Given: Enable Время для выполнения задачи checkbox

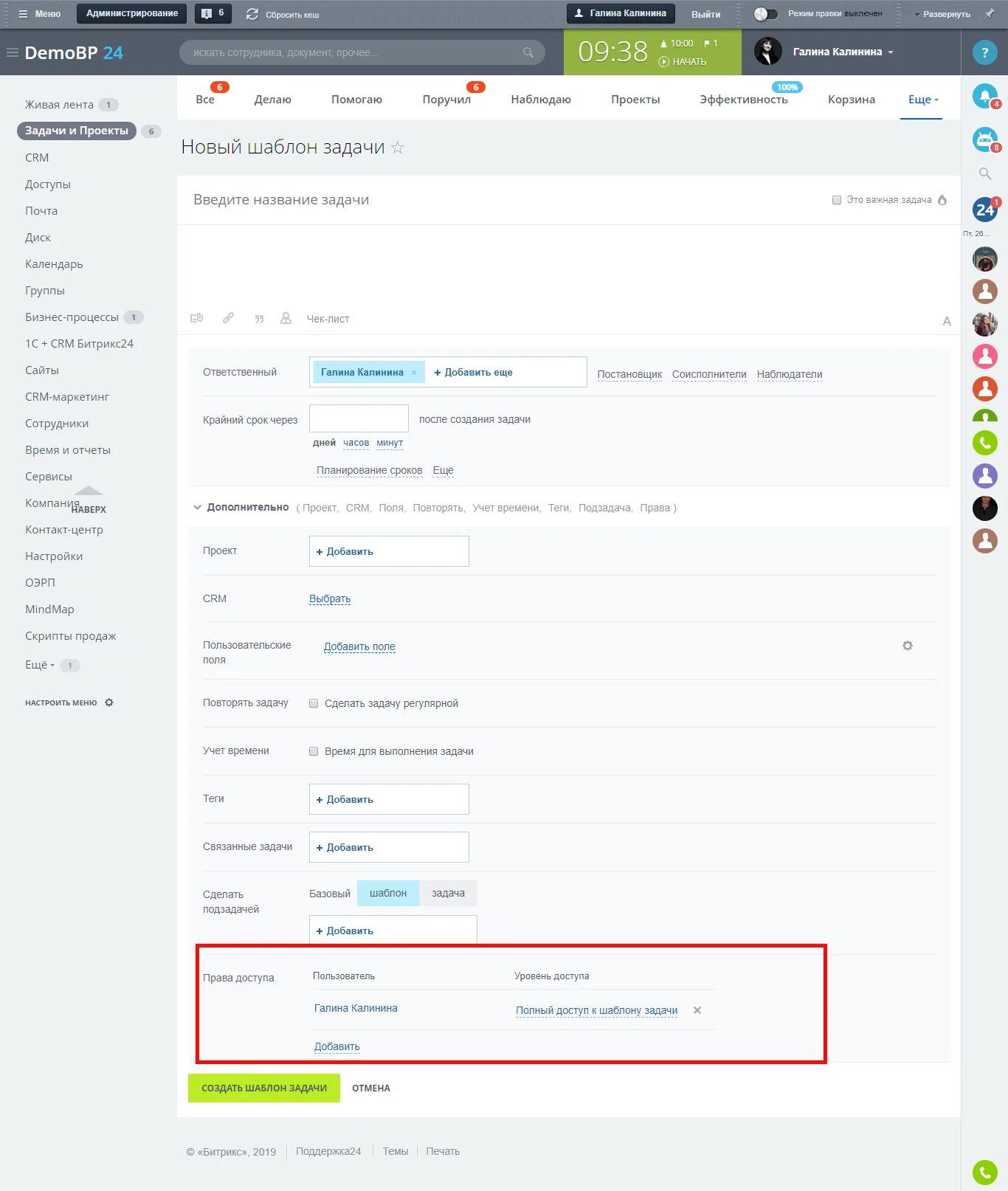Looking at the screenshot, I should (314, 751).
